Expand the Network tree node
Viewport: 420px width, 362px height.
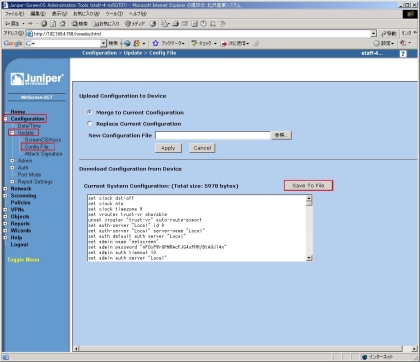[5, 189]
